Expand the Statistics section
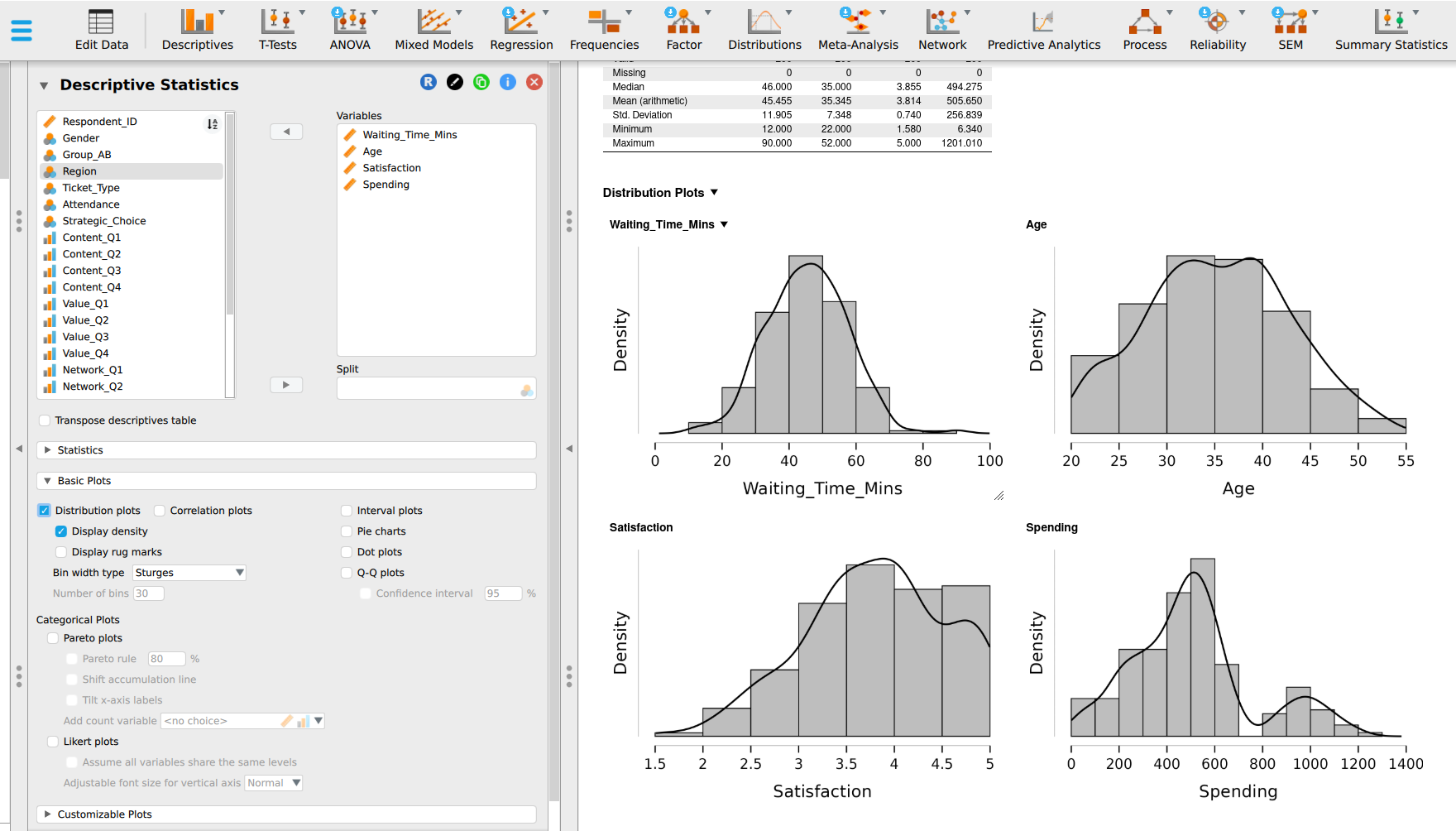The image size is (1456, 831). point(286,450)
